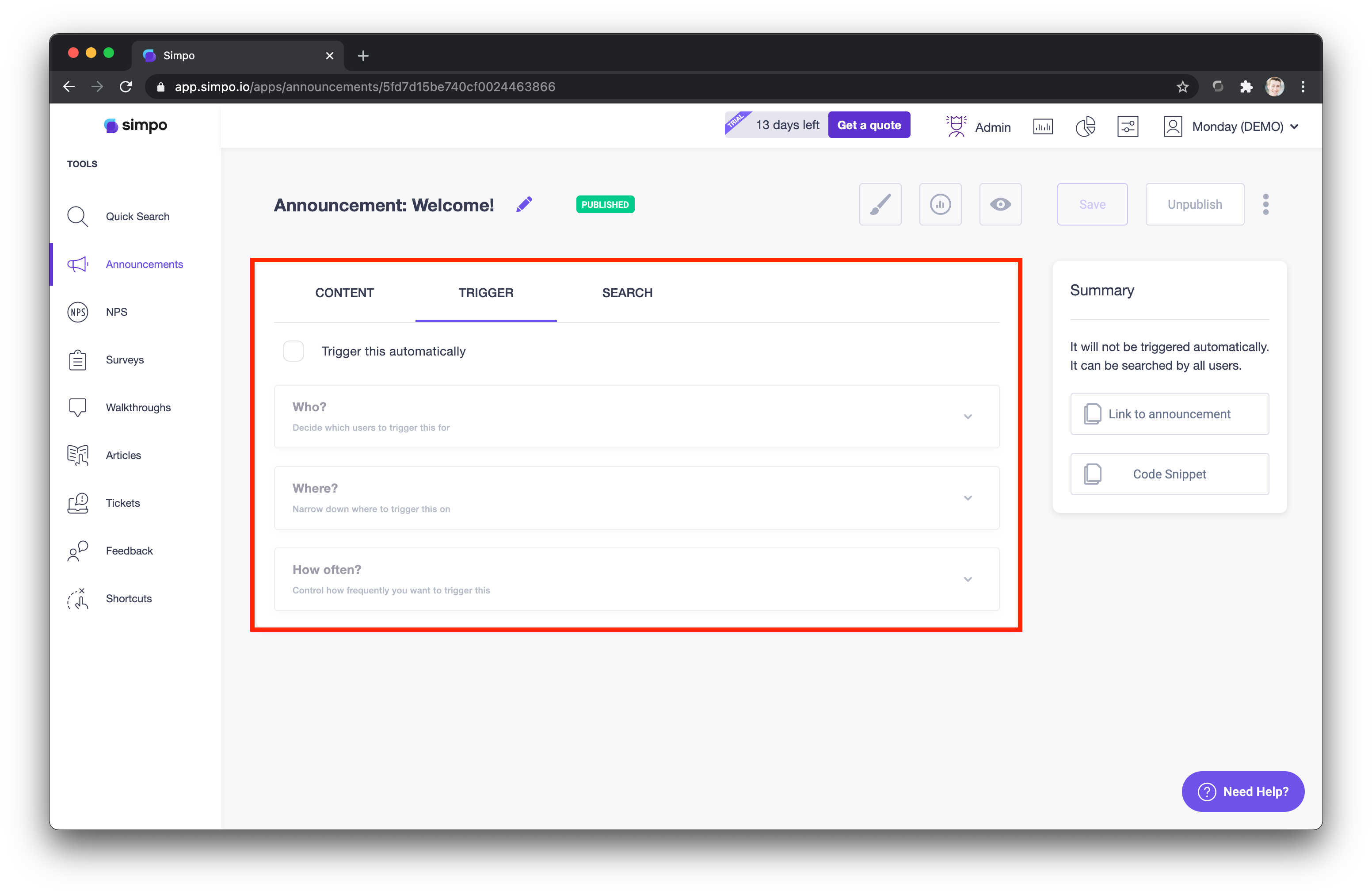
Task: Click the browser address bar URL
Action: pyautogui.click(x=365, y=87)
